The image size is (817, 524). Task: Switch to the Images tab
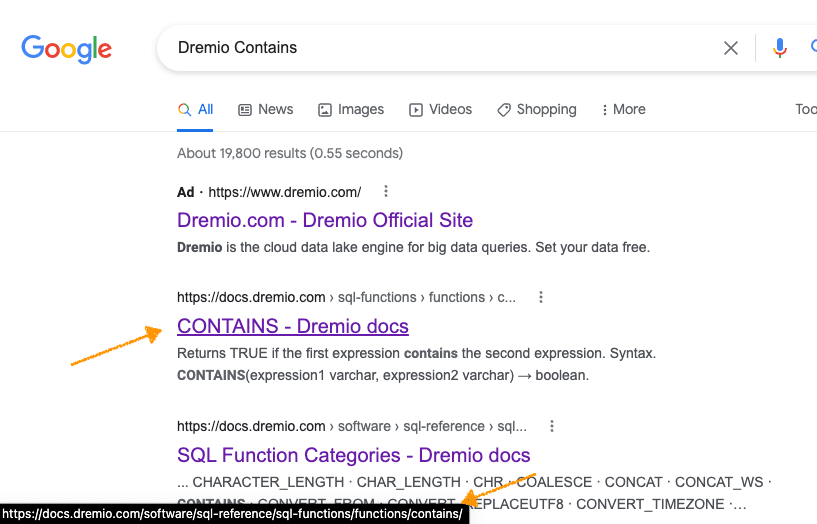[351, 109]
